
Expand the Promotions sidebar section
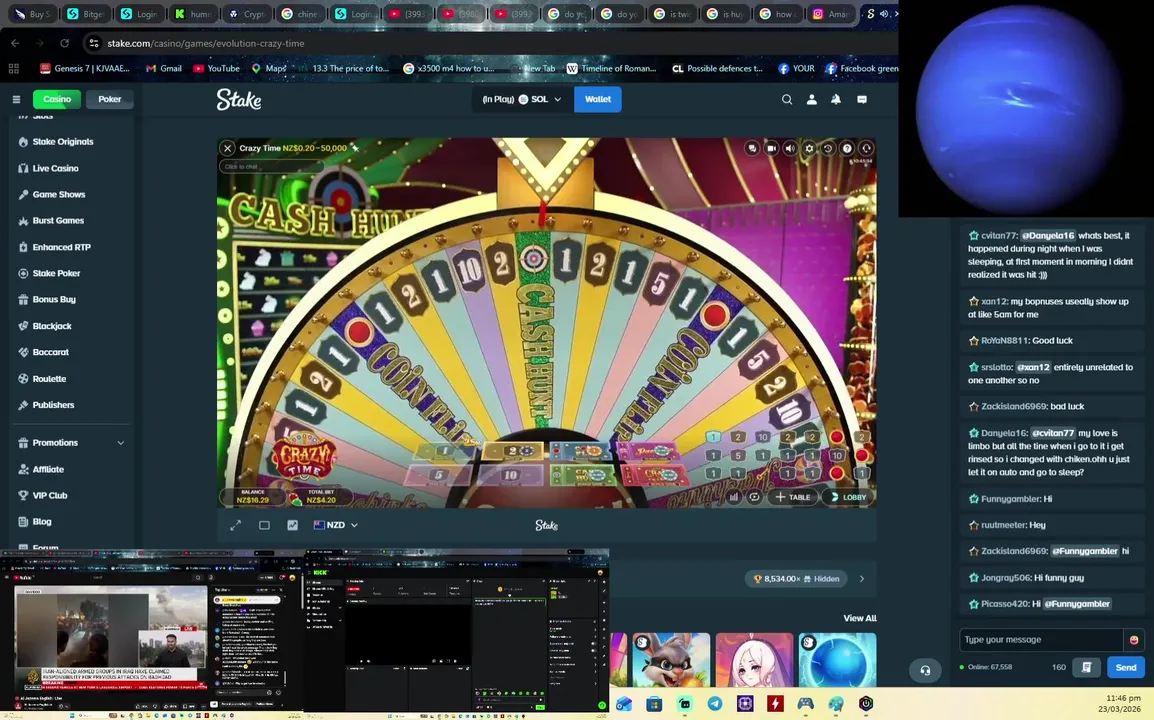pos(71,442)
